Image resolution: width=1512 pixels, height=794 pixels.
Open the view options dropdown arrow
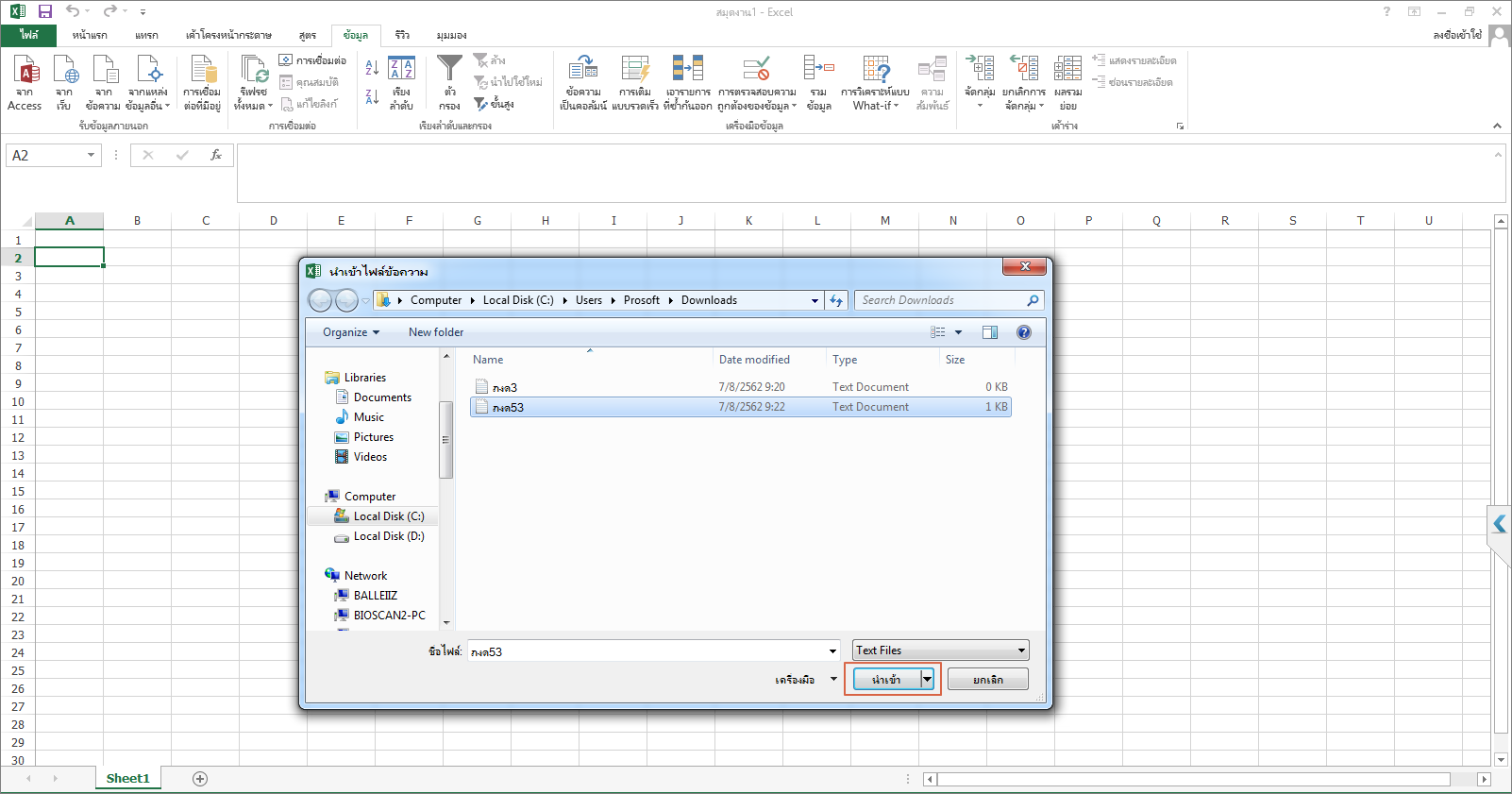[959, 332]
